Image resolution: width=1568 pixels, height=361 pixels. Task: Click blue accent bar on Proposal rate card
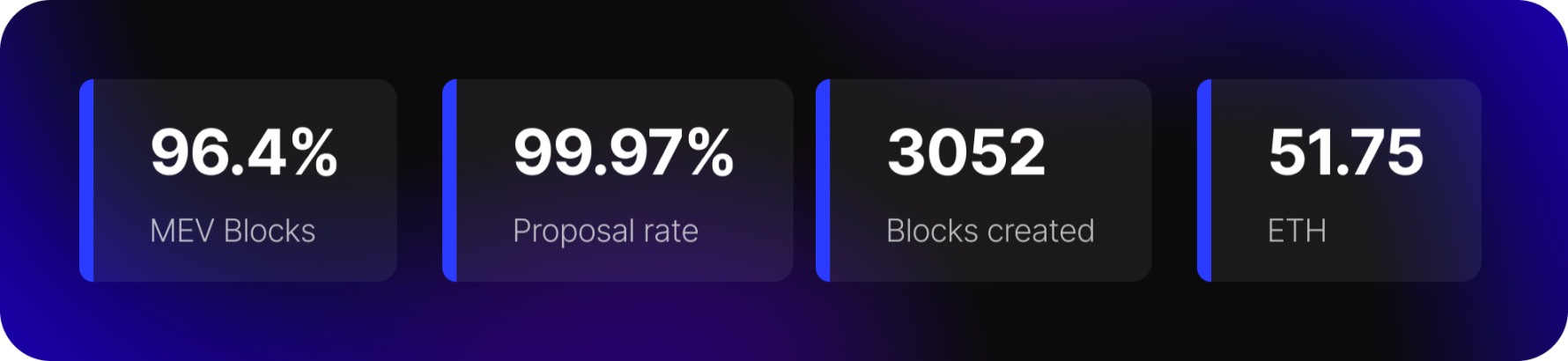tap(449, 180)
